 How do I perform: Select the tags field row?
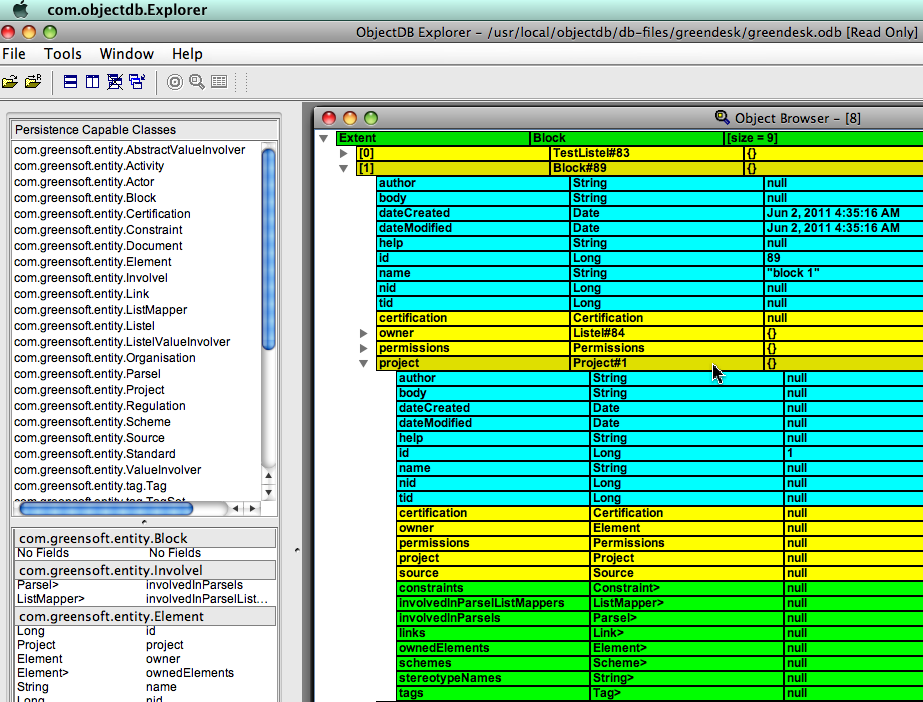click(659, 693)
